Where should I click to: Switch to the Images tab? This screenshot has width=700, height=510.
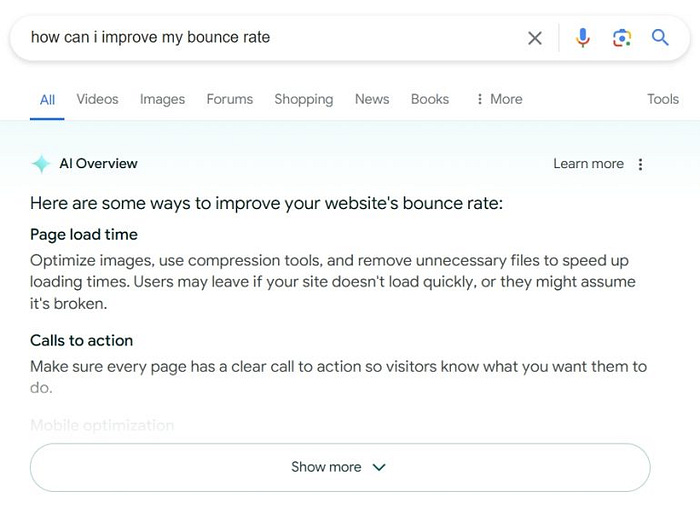point(162,99)
